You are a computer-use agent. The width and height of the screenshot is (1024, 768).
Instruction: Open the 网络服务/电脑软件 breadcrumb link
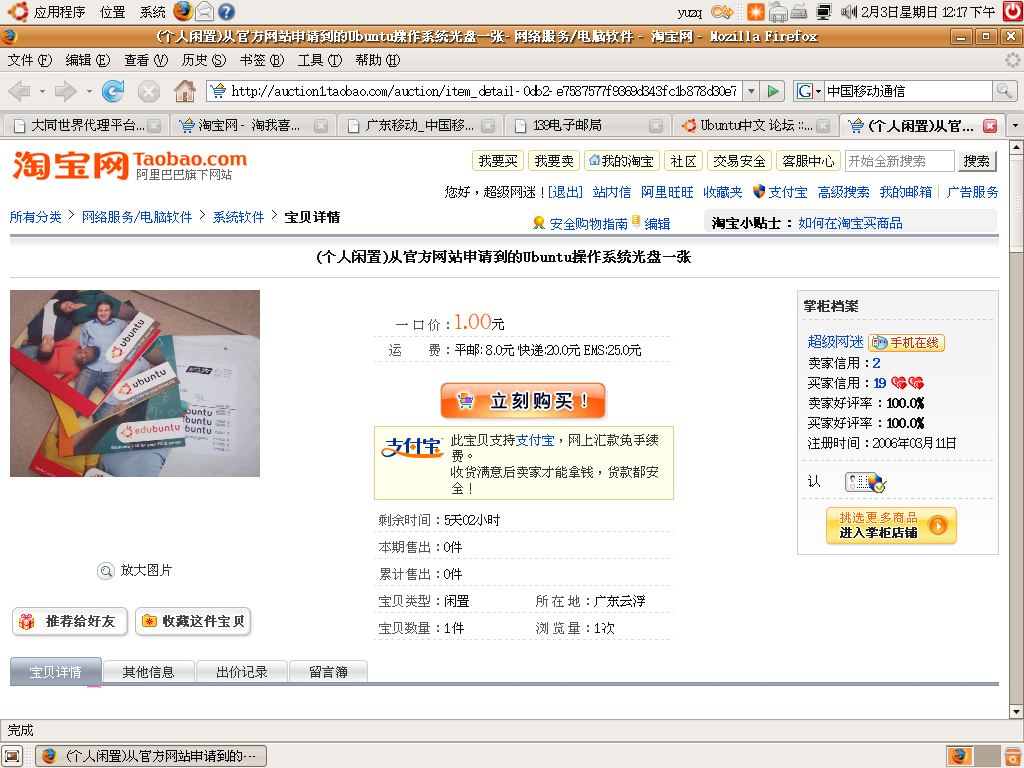coord(137,217)
